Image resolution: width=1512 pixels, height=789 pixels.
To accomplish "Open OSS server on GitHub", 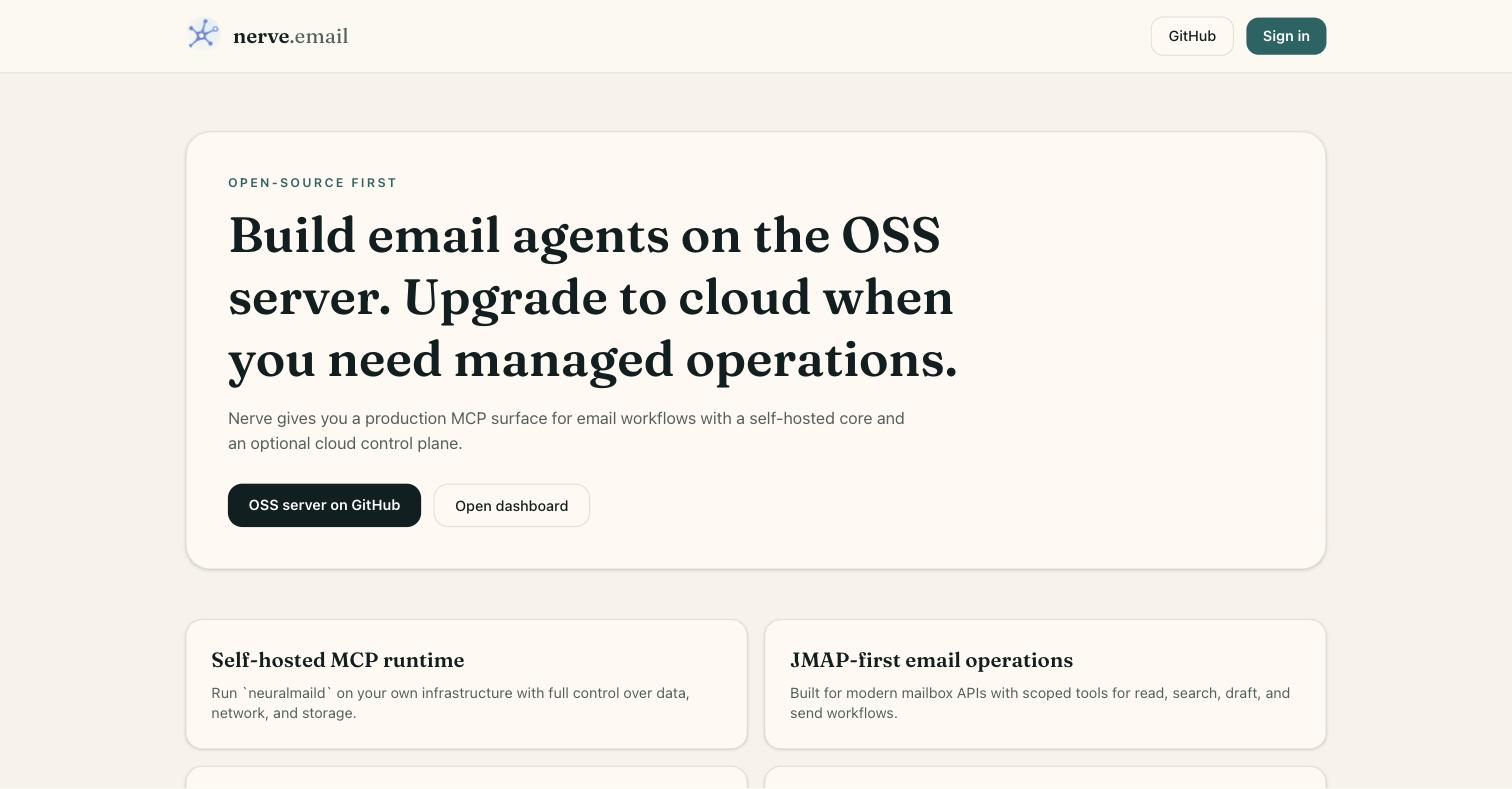I will [x=324, y=505].
